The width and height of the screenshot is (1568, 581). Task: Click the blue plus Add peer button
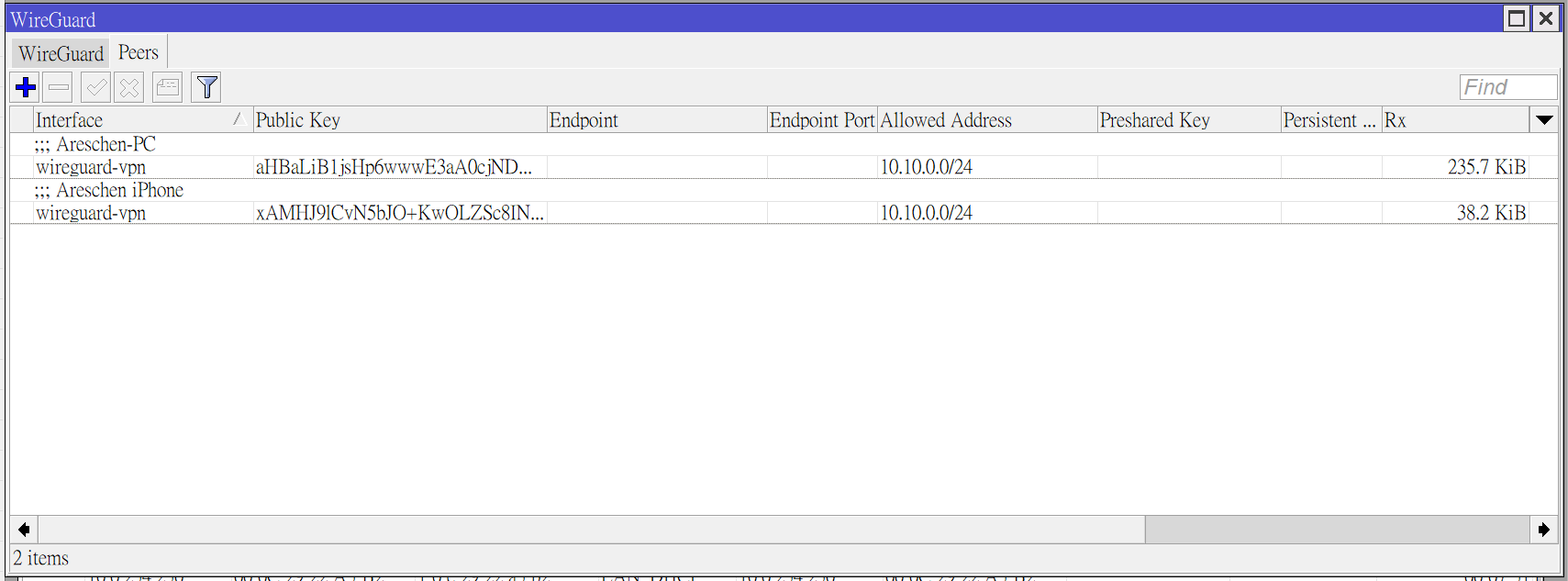coord(26,87)
